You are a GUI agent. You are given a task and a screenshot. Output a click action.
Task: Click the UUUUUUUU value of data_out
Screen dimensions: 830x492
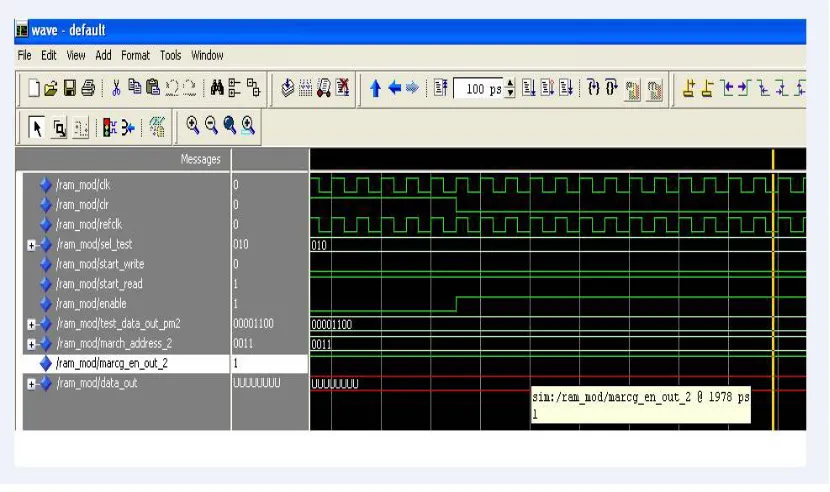pyautogui.click(x=257, y=383)
